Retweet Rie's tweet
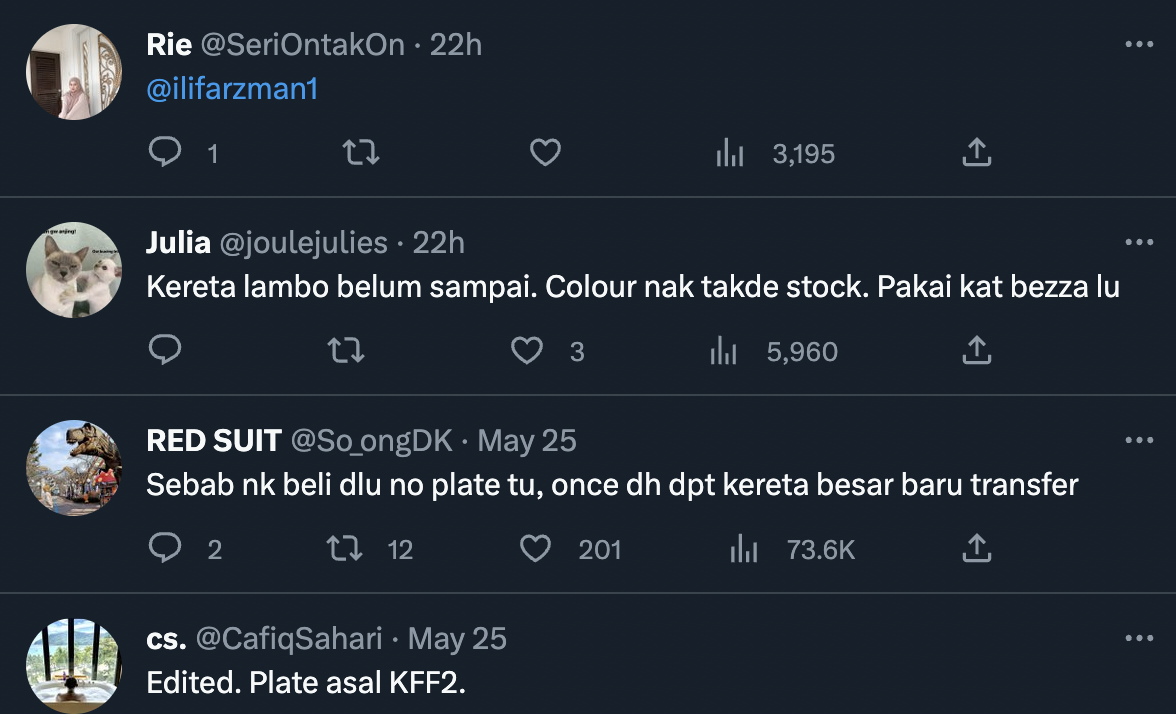1176x714 pixels. point(360,153)
